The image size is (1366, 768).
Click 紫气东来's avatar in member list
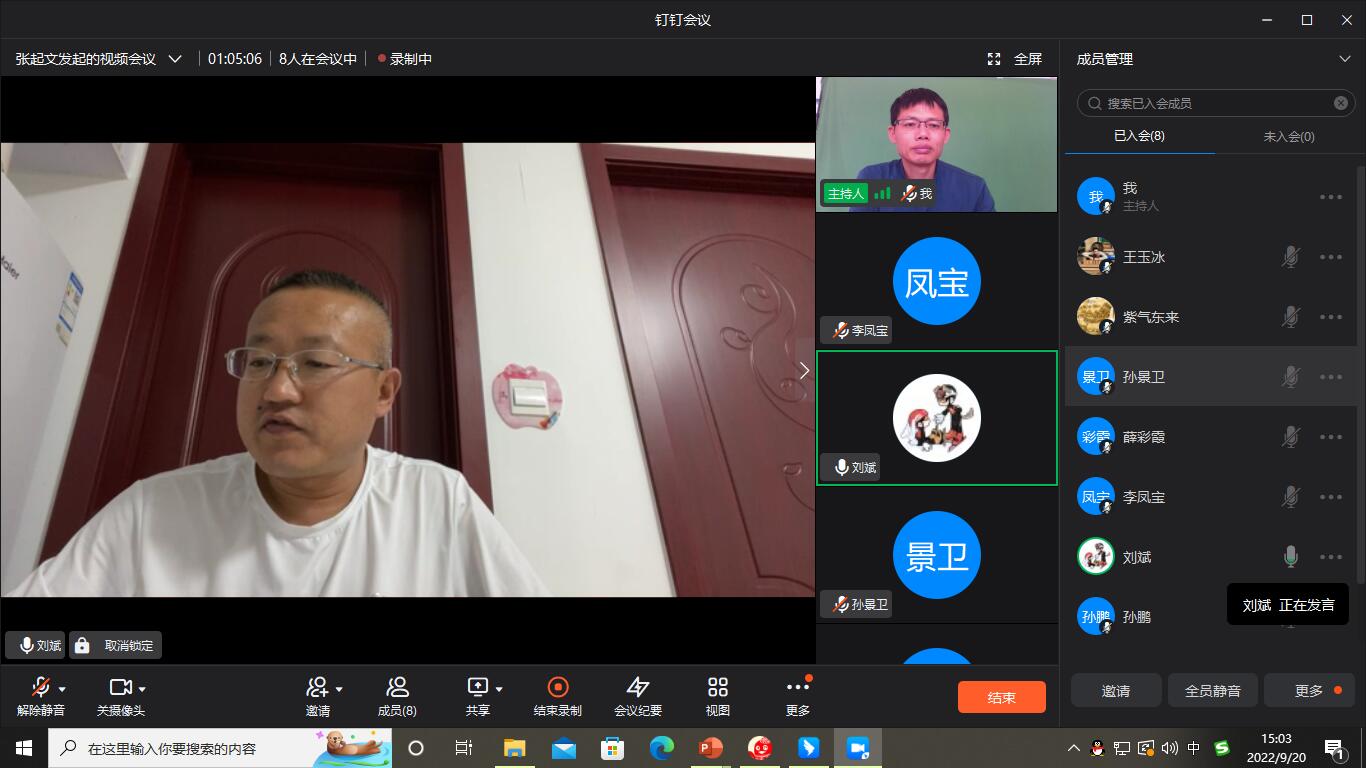point(1096,317)
